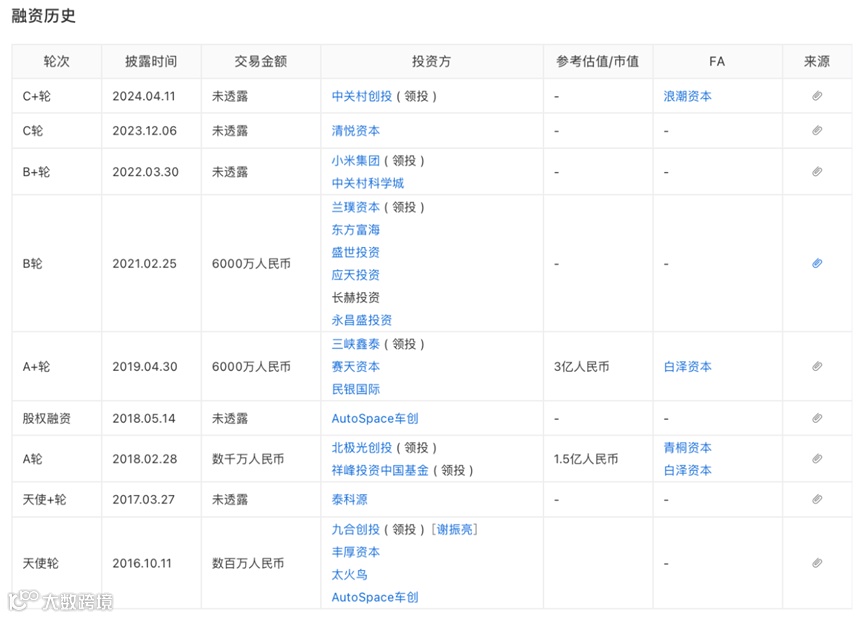The image size is (865, 618).
Task: Open source attachment icon for A轮 row
Action: point(817,459)
